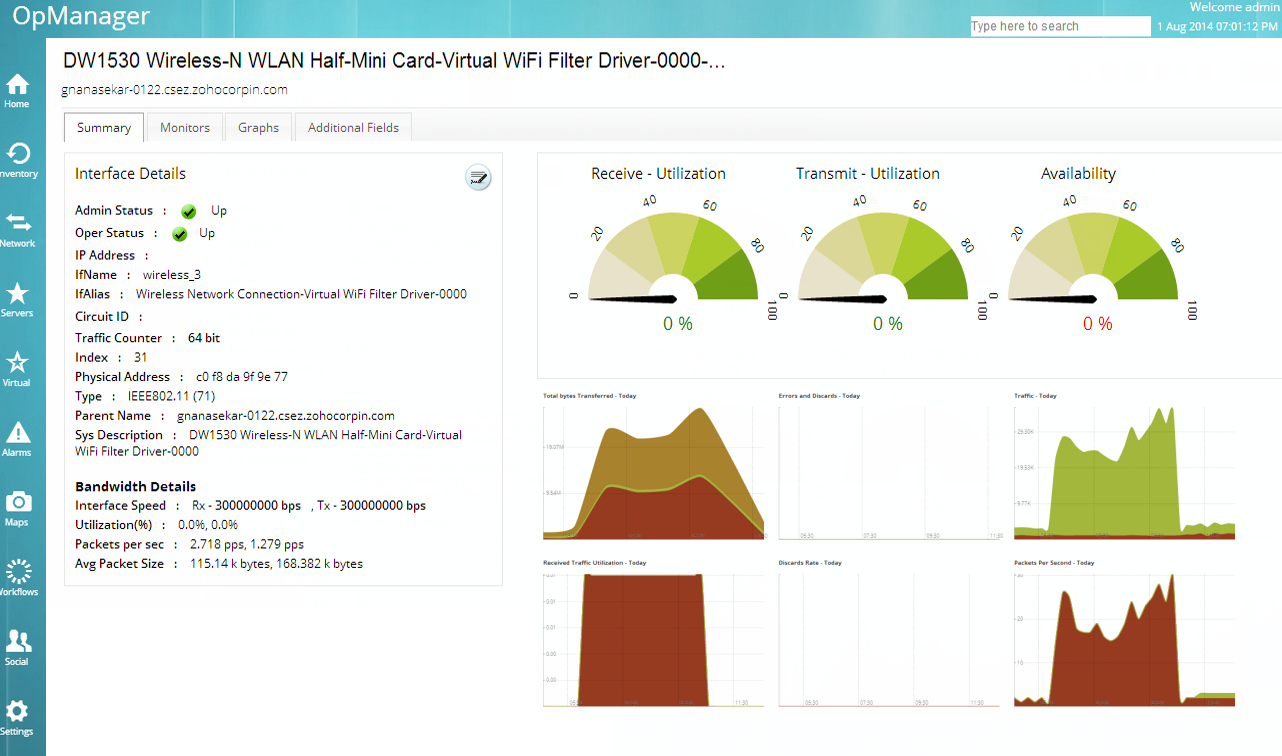
Task: Click the edit Interface Details icon
Action: tap(478, 178)
